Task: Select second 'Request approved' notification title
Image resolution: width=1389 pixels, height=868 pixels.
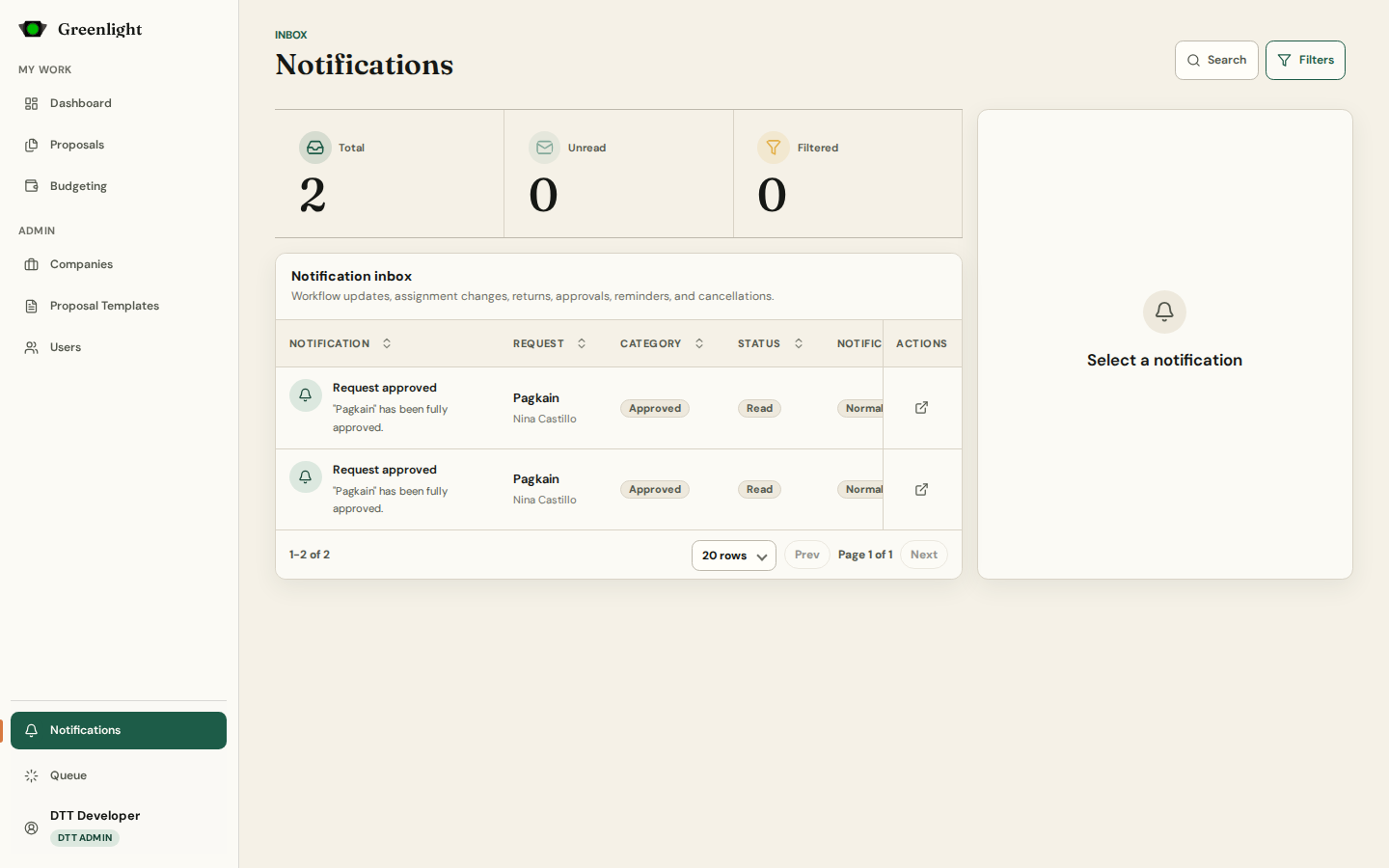Action: [385, 470]
